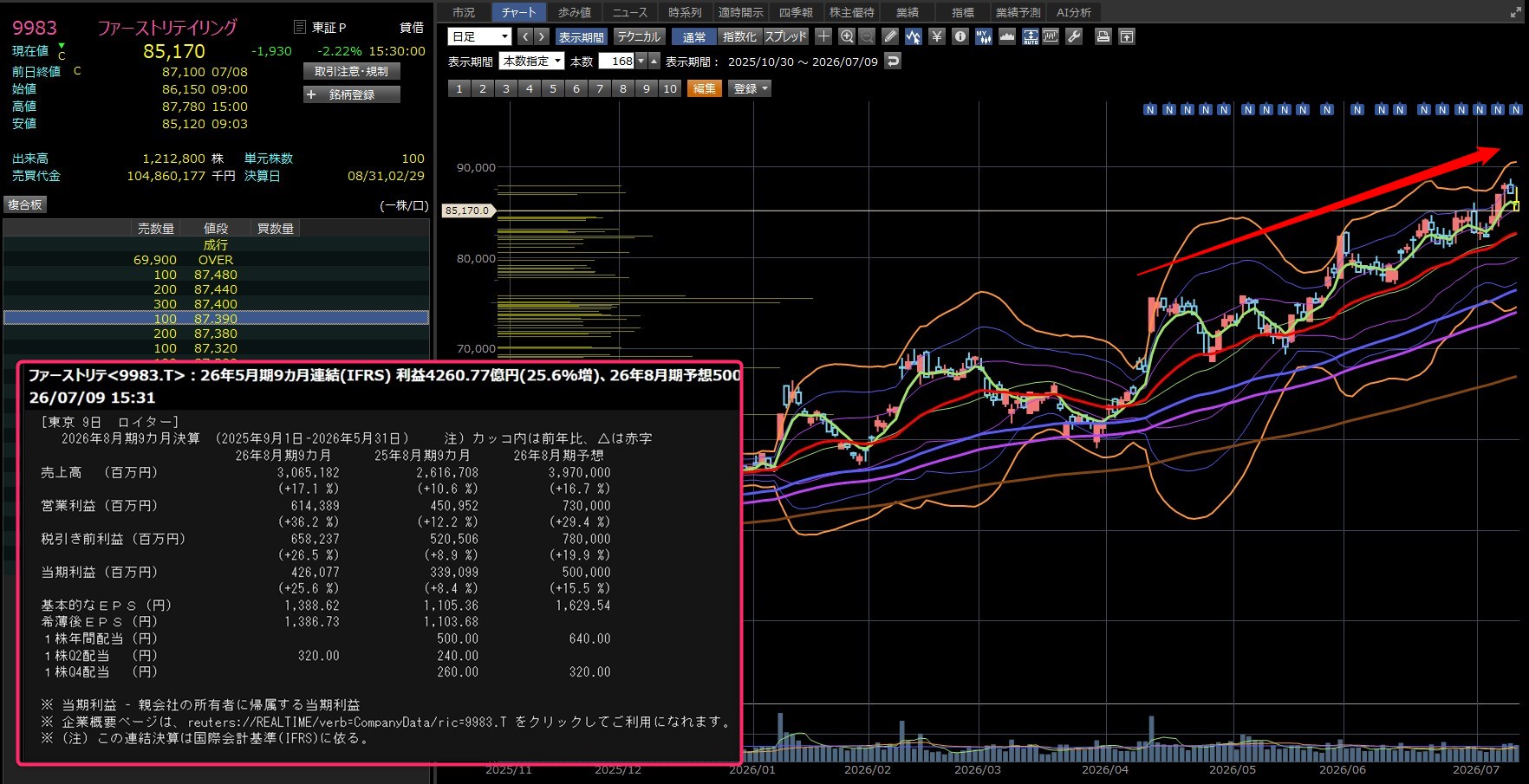1529x784 pixels.
Task: Zoom in on the chart
Action: 847,36
